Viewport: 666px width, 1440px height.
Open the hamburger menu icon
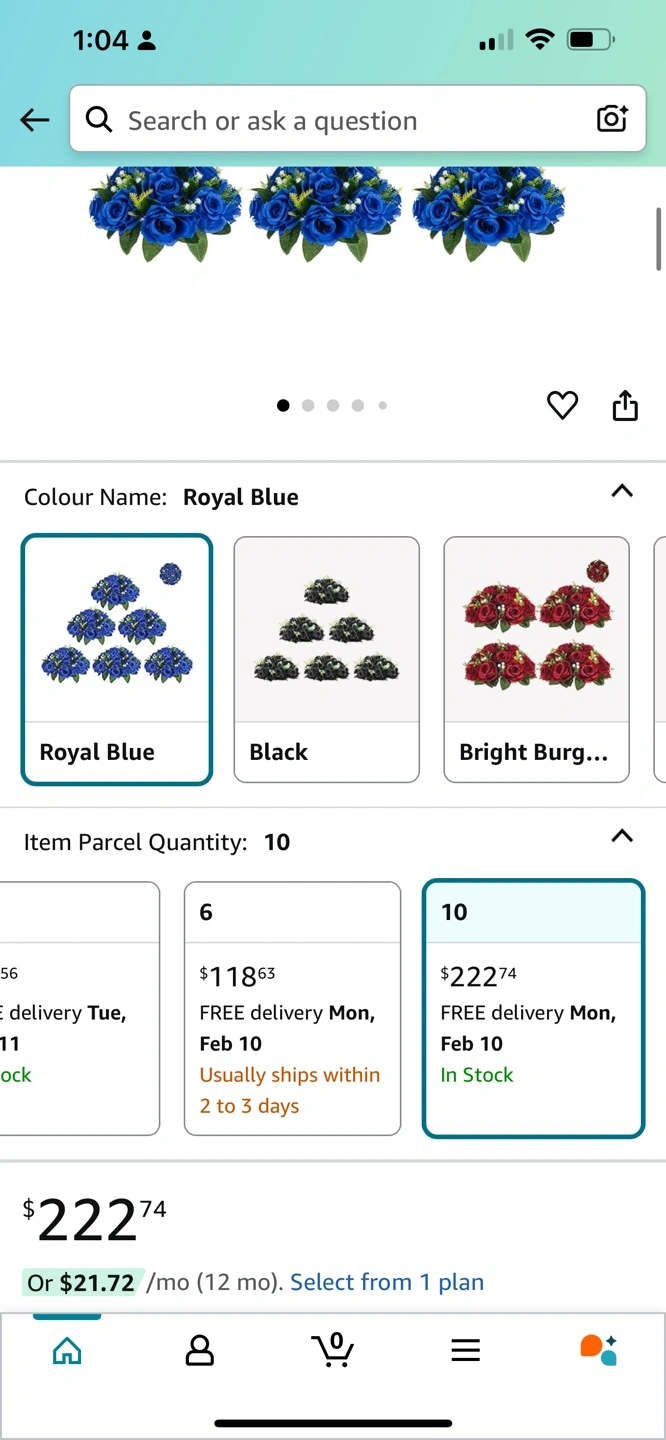(466, 1351)
